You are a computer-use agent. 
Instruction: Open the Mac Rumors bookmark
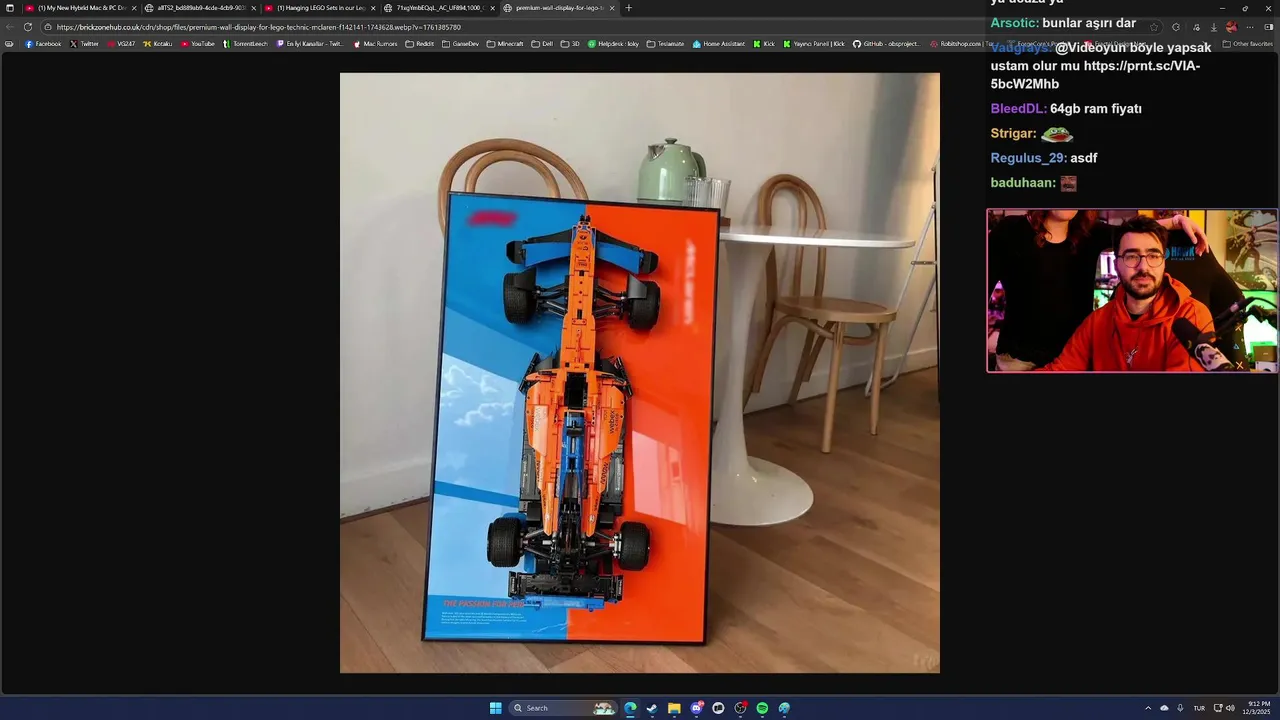click(x=376, y=44)
